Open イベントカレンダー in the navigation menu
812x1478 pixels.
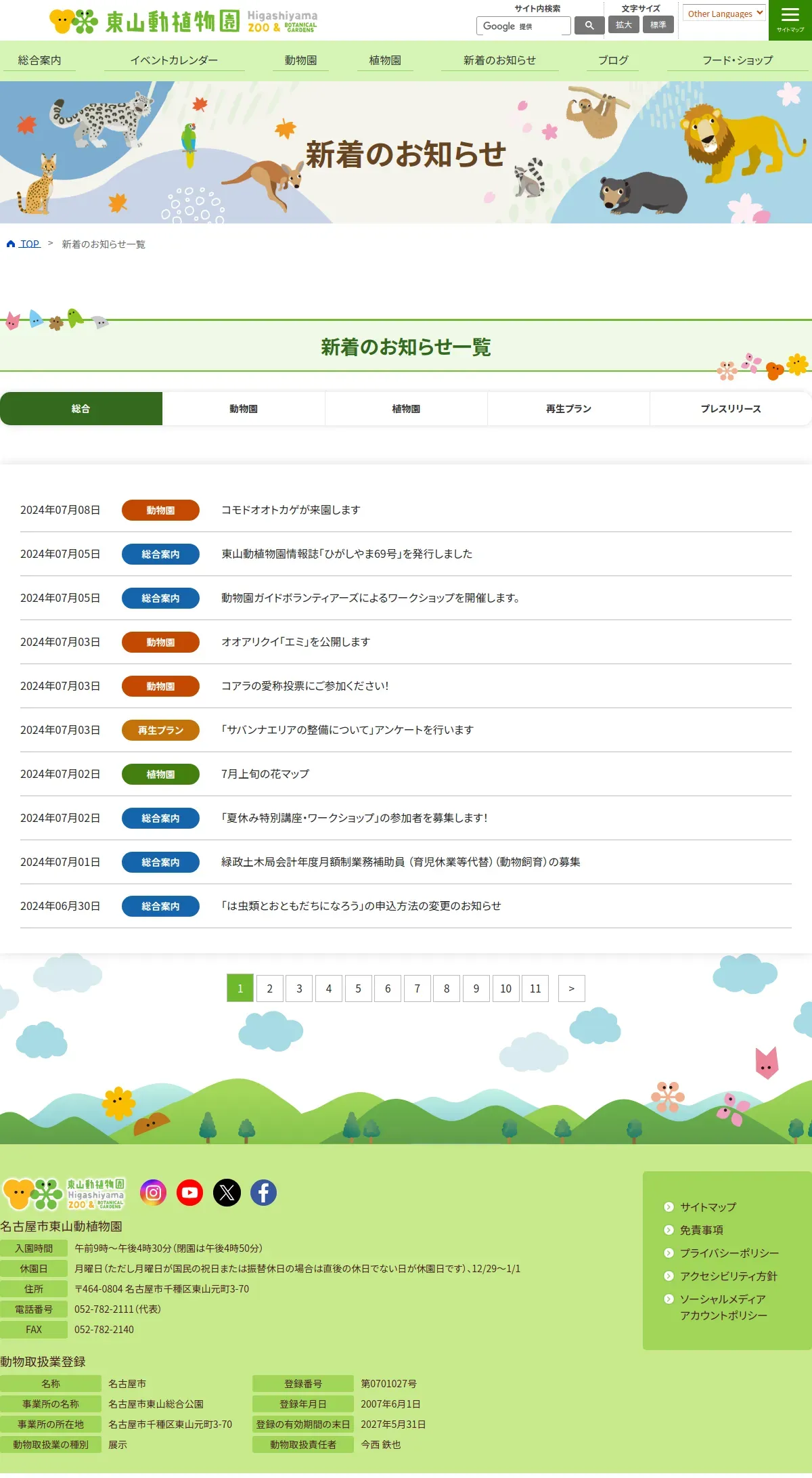[x=174, y=60]
